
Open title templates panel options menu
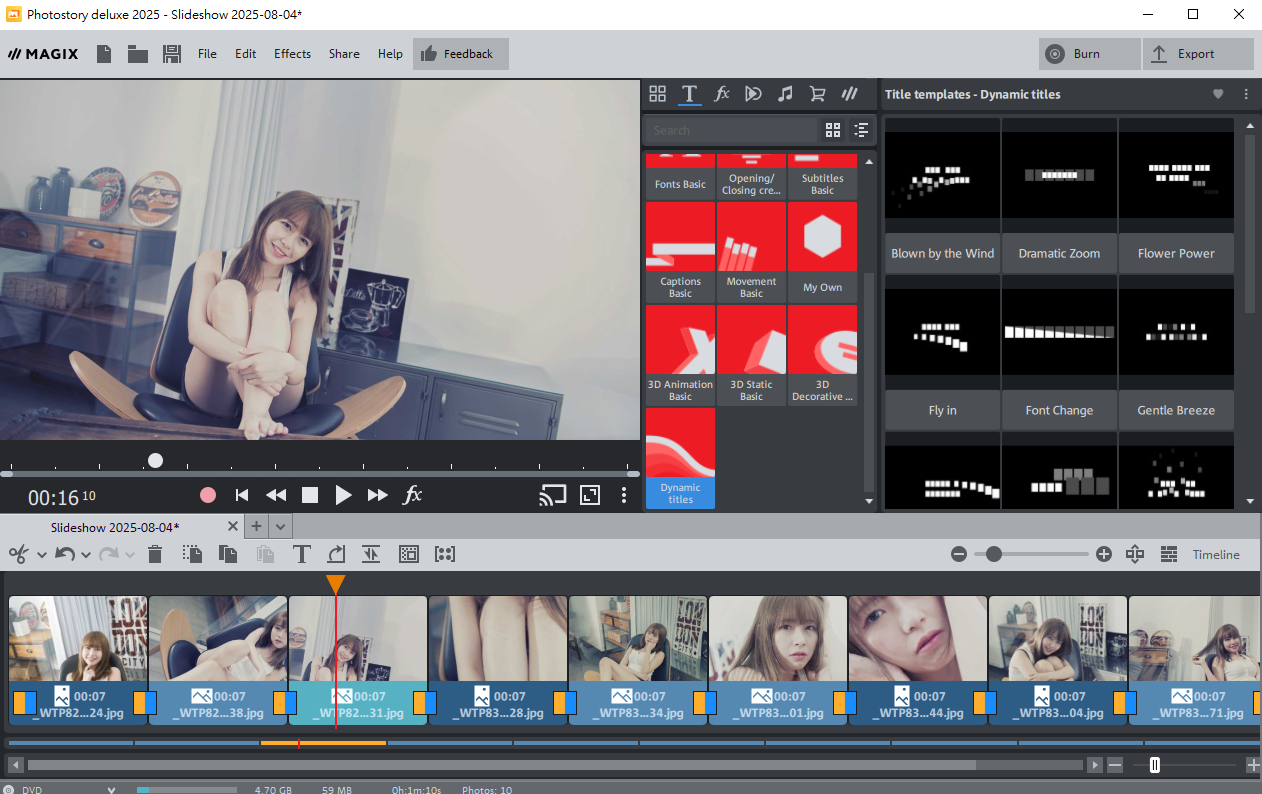(x=1246, y=94)
